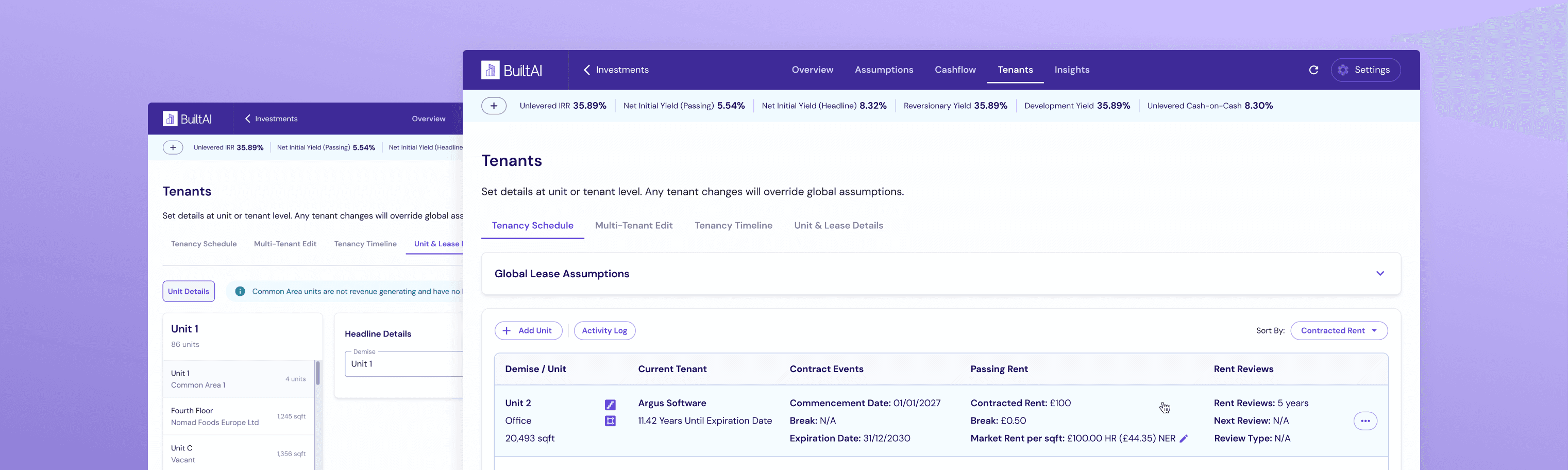Select Fourth Floor Nomad Foods Europe Ltd row
This screenshot has height=470, width=1568.
[x=239, y=416]
